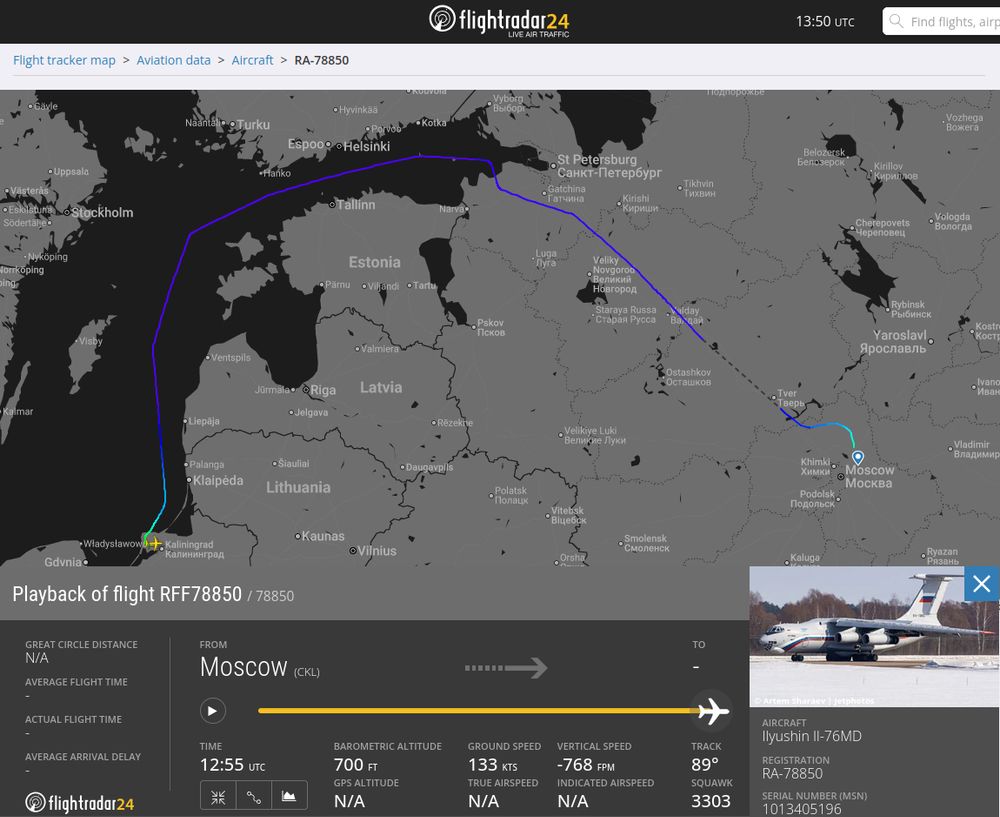Click the Klaipėda label on map
The height and width of the screenshot is (817, 1000).
click(x=218, y=480)
